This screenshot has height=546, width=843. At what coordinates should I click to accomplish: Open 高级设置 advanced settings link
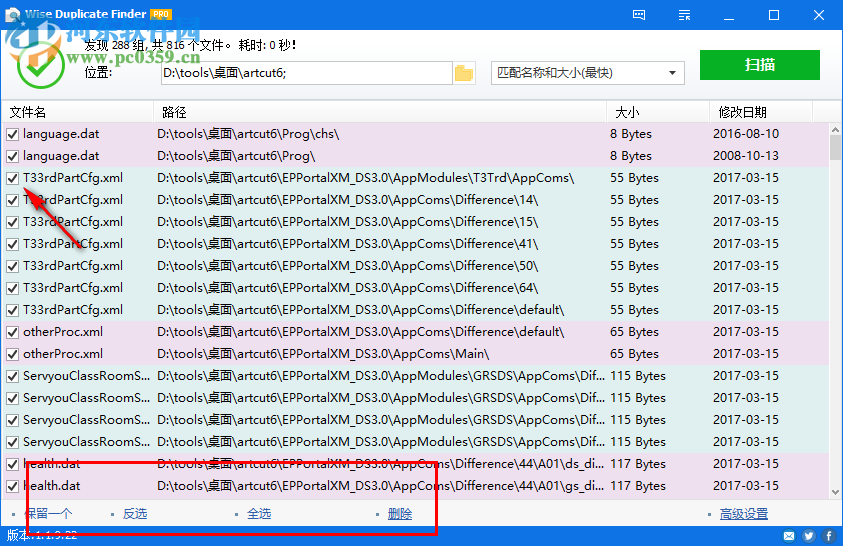[744, 514]
